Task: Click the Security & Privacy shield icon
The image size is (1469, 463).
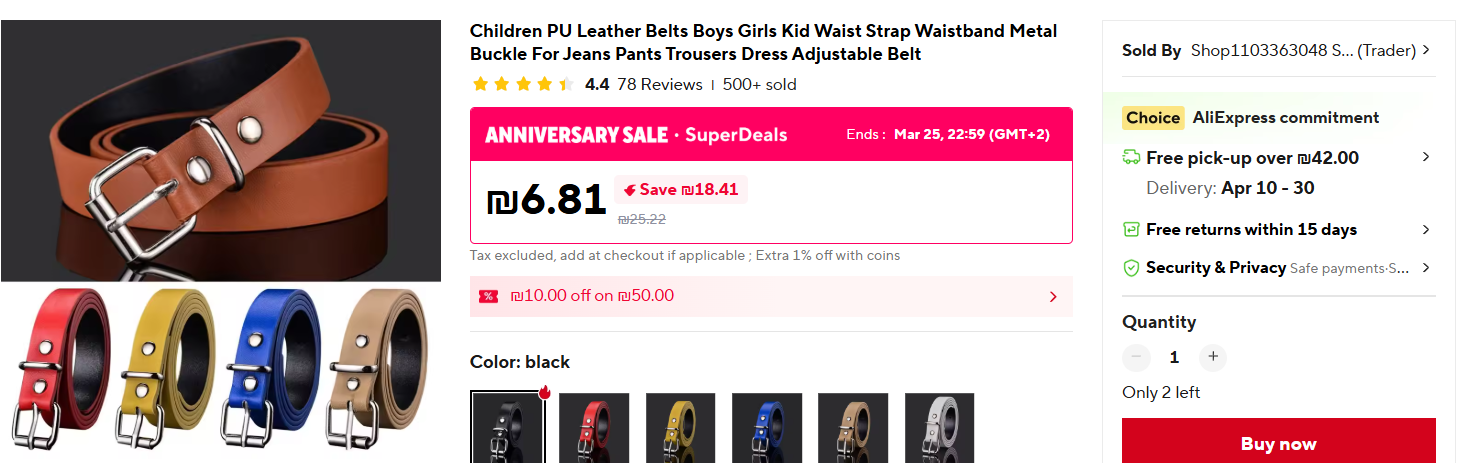Action: coord(1131,268)
